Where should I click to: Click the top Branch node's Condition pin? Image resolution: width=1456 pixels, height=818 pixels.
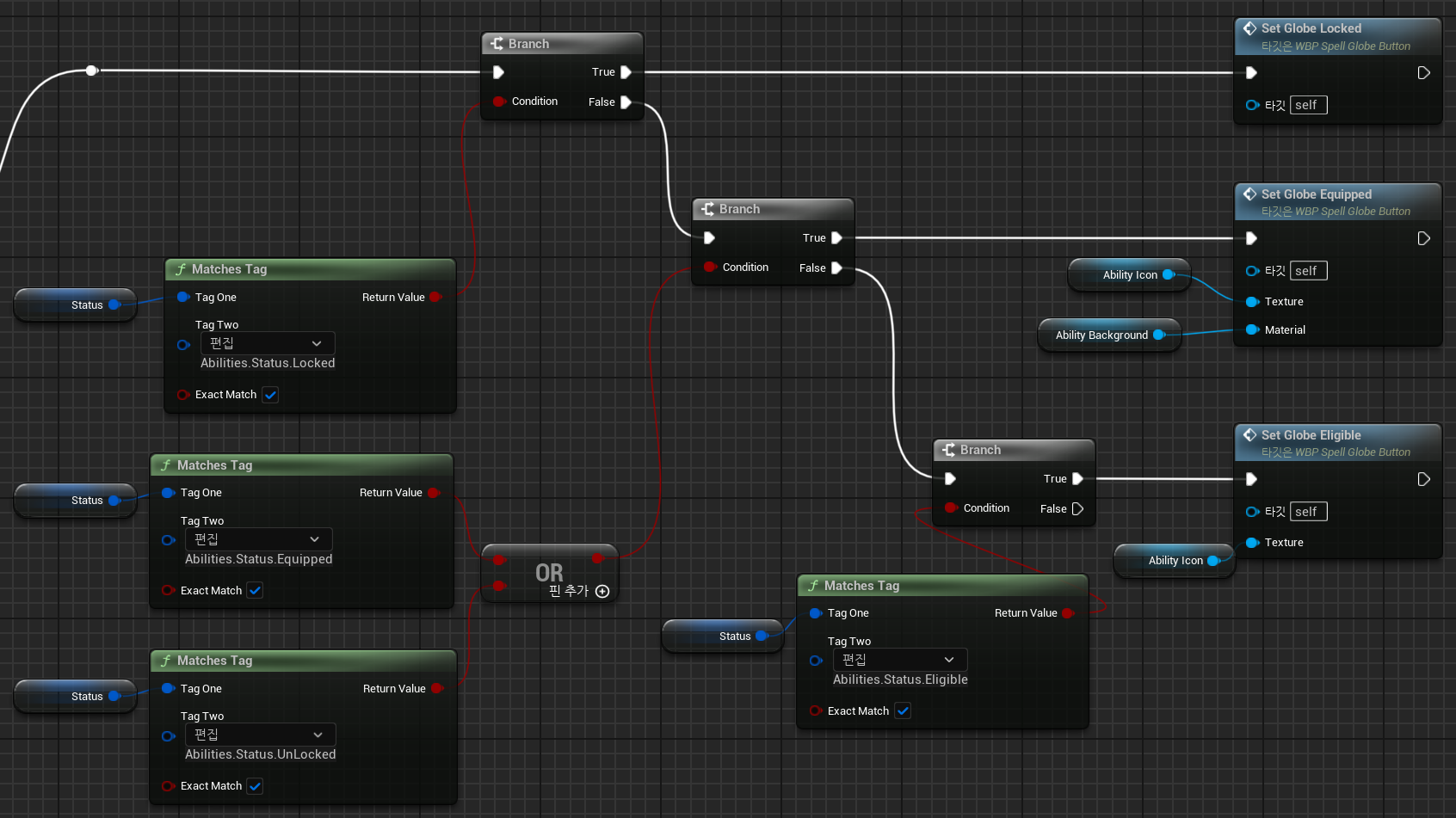point(499,101)
